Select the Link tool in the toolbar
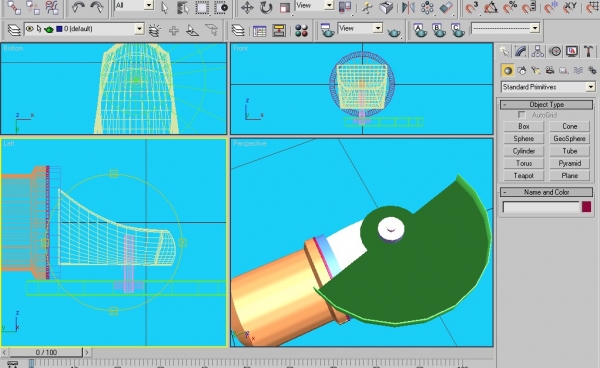The height and width of the screenshot is (368, 600). coord(14,7)
